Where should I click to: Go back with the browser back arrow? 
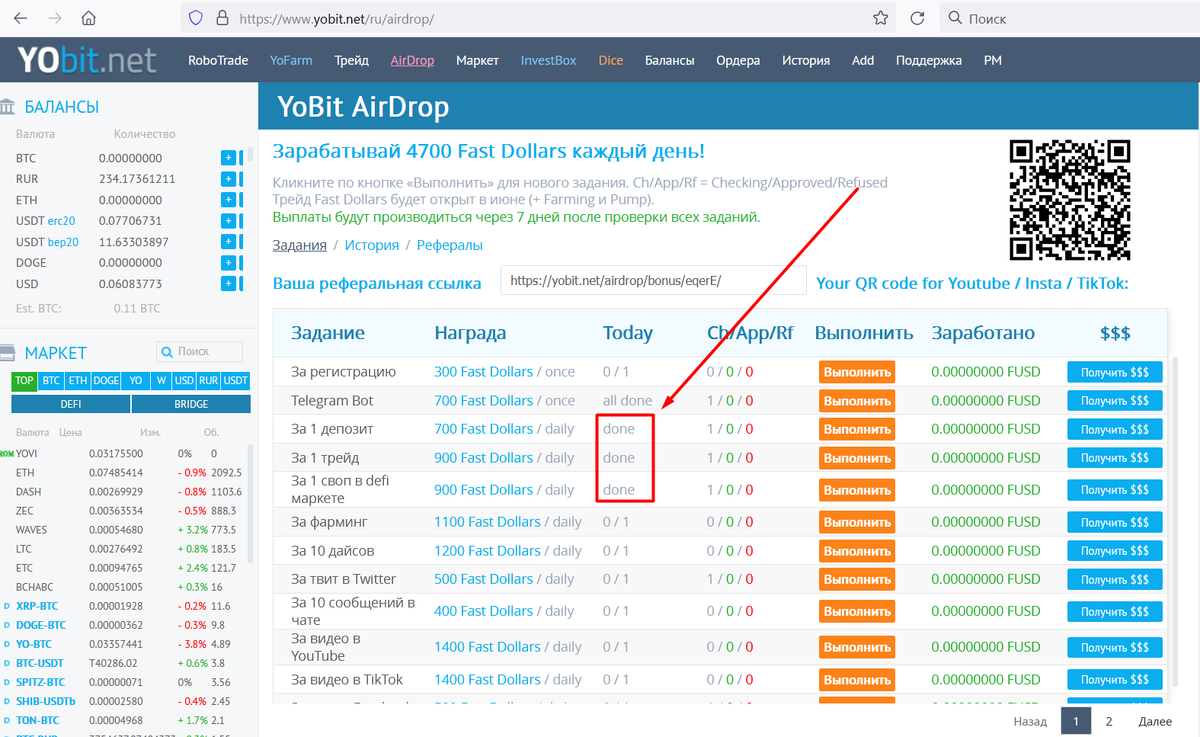(x=20, y=18)
